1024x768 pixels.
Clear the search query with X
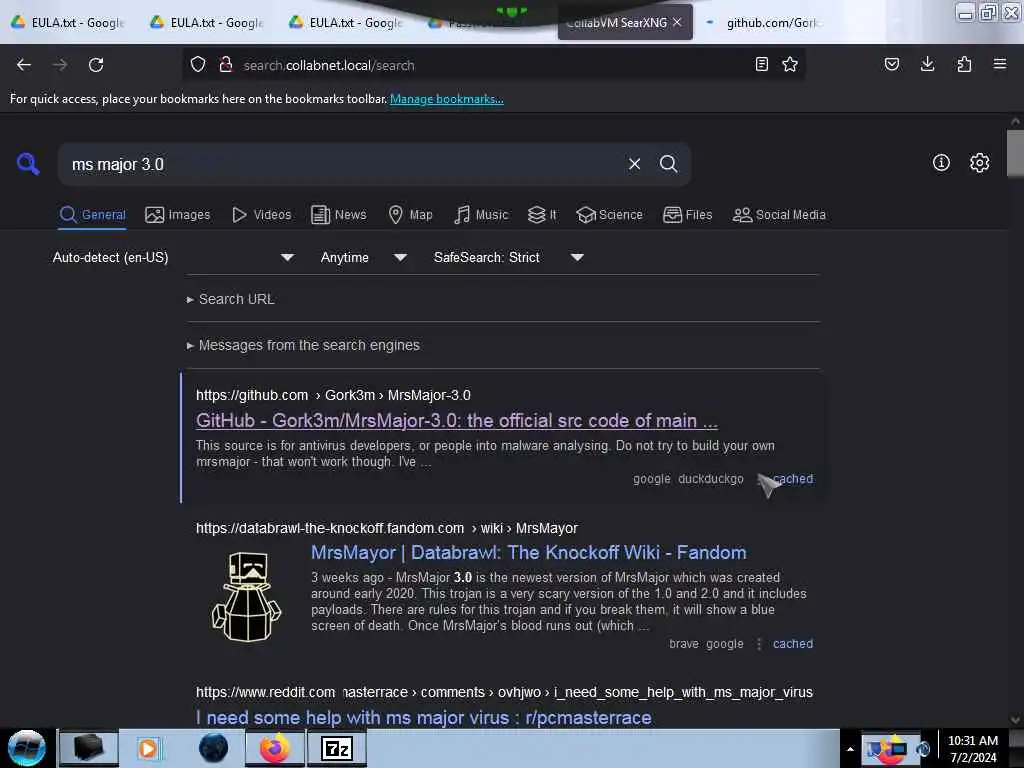pos(634,164)
